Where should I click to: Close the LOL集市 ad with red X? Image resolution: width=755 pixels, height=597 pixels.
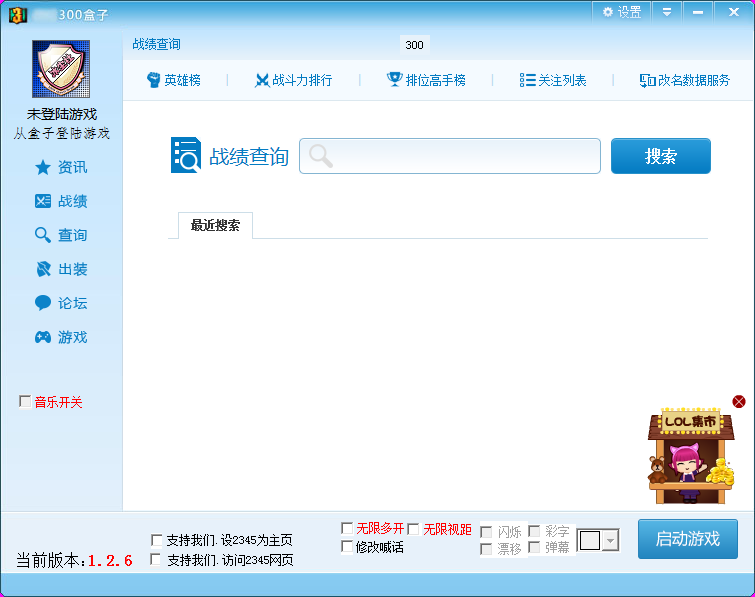point(739,402)
